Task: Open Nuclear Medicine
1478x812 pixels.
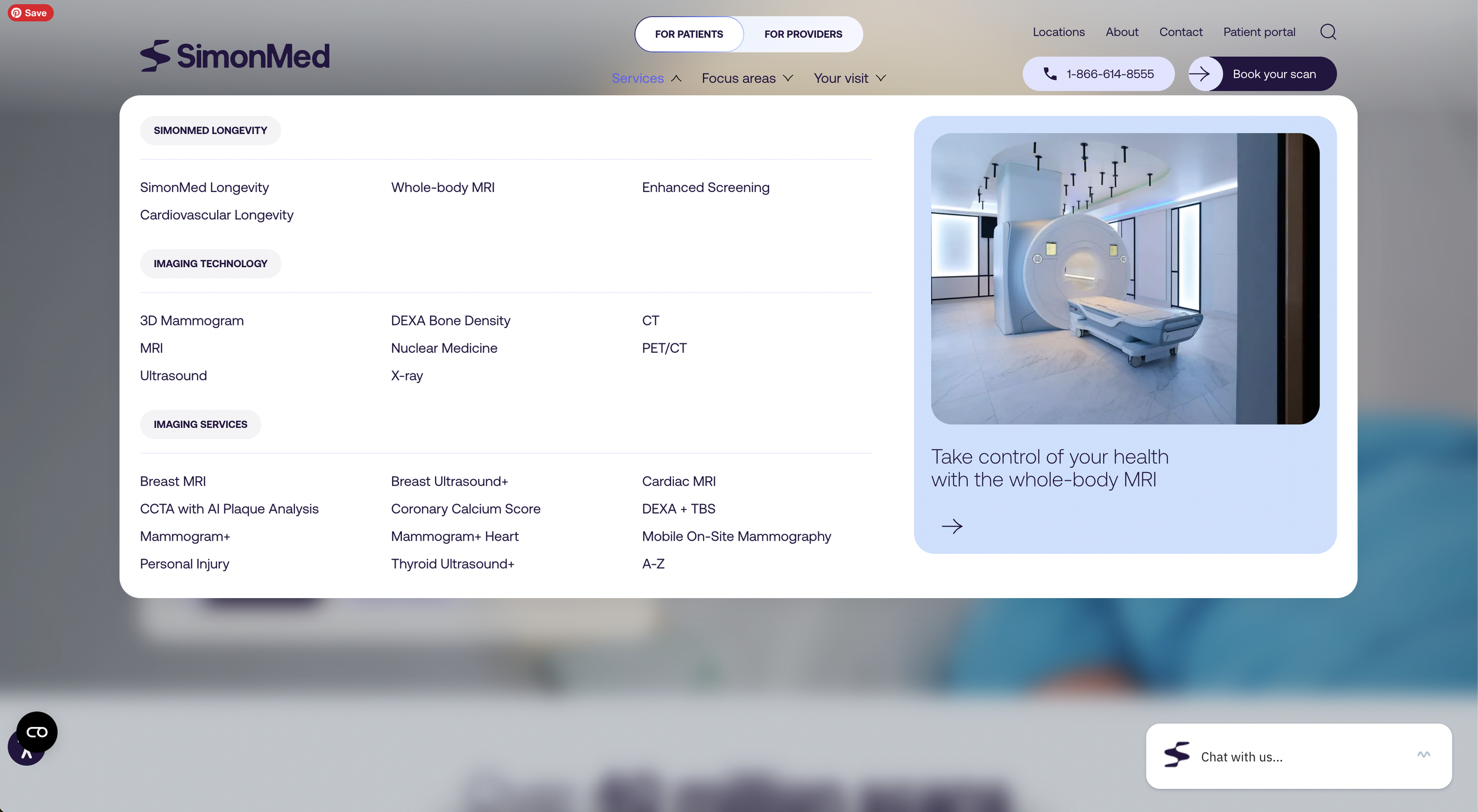Action: [x=444, y=348]
